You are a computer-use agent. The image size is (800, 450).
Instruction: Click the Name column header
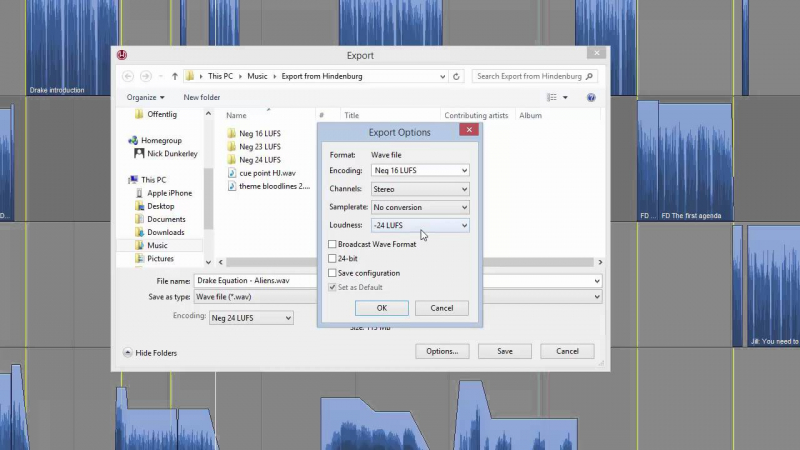pos(237,115)
